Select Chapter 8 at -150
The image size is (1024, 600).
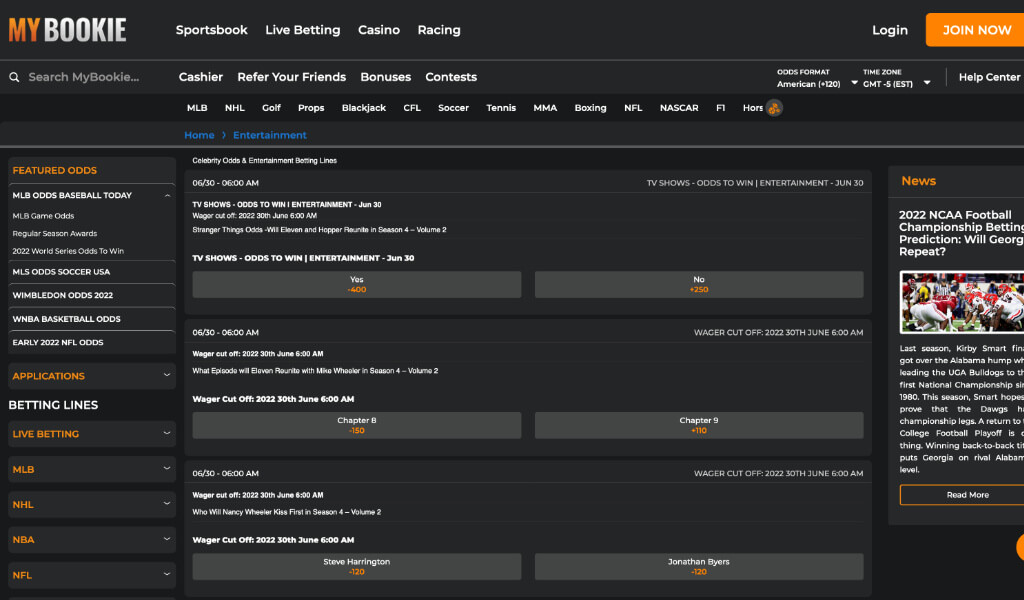coord(357,425)
